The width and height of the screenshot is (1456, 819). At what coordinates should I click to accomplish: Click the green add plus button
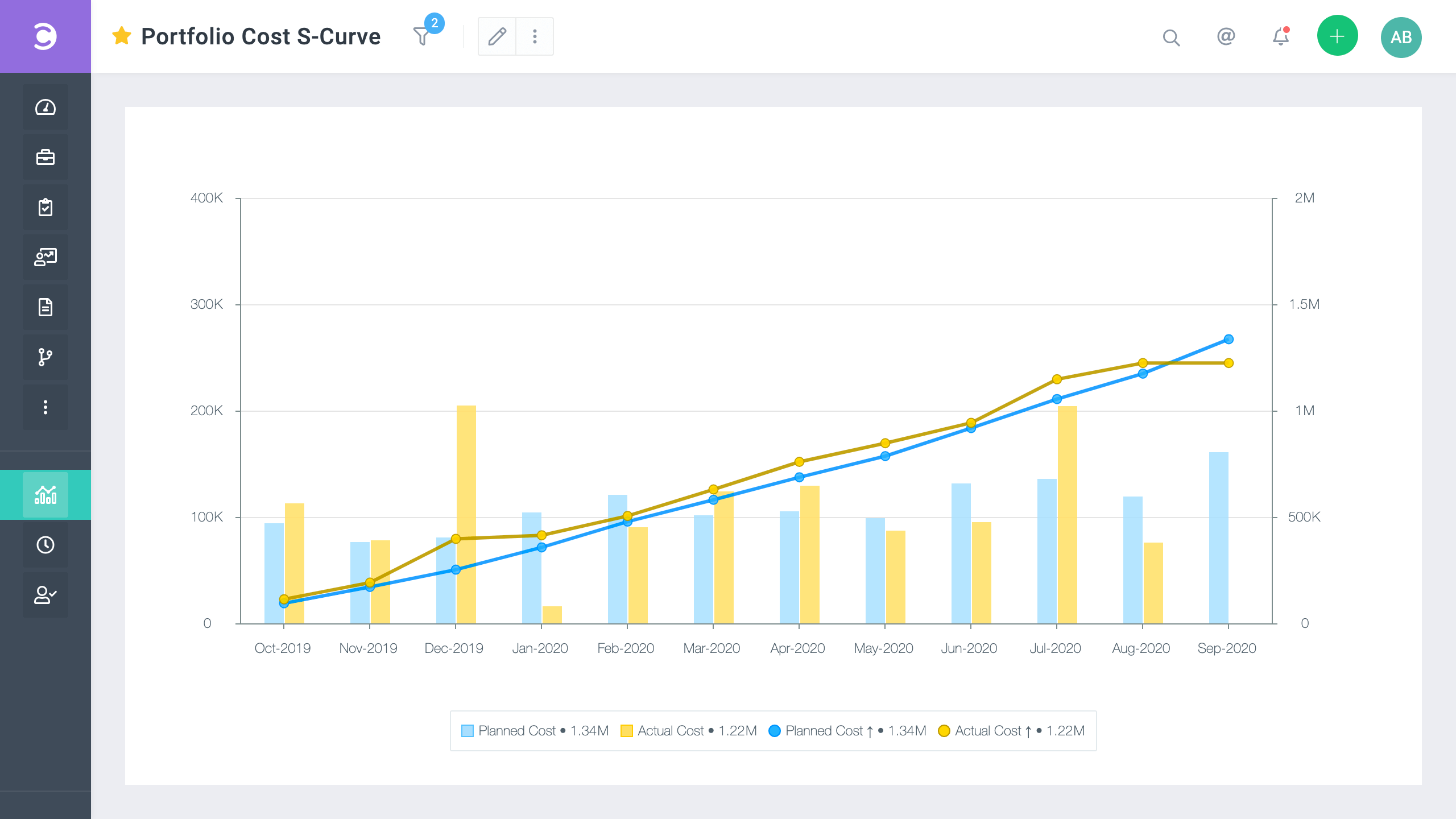1337,36
